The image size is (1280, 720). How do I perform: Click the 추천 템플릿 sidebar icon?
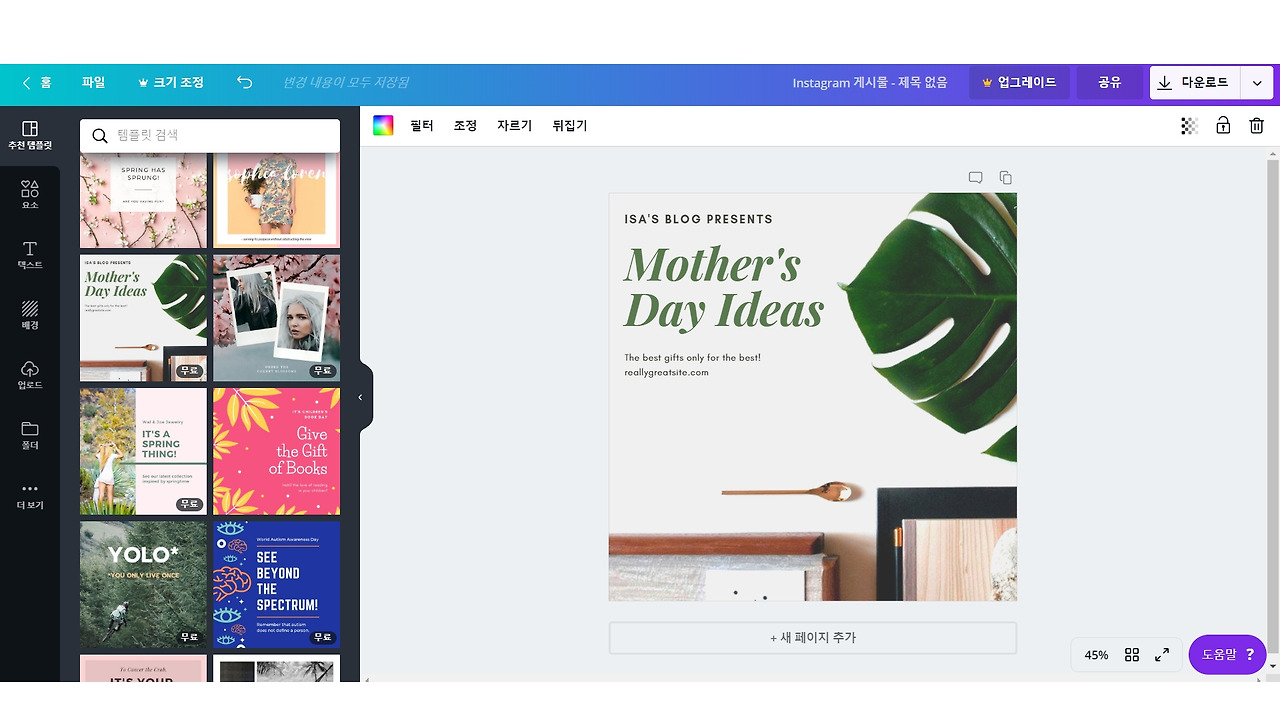tap(29, 133)
